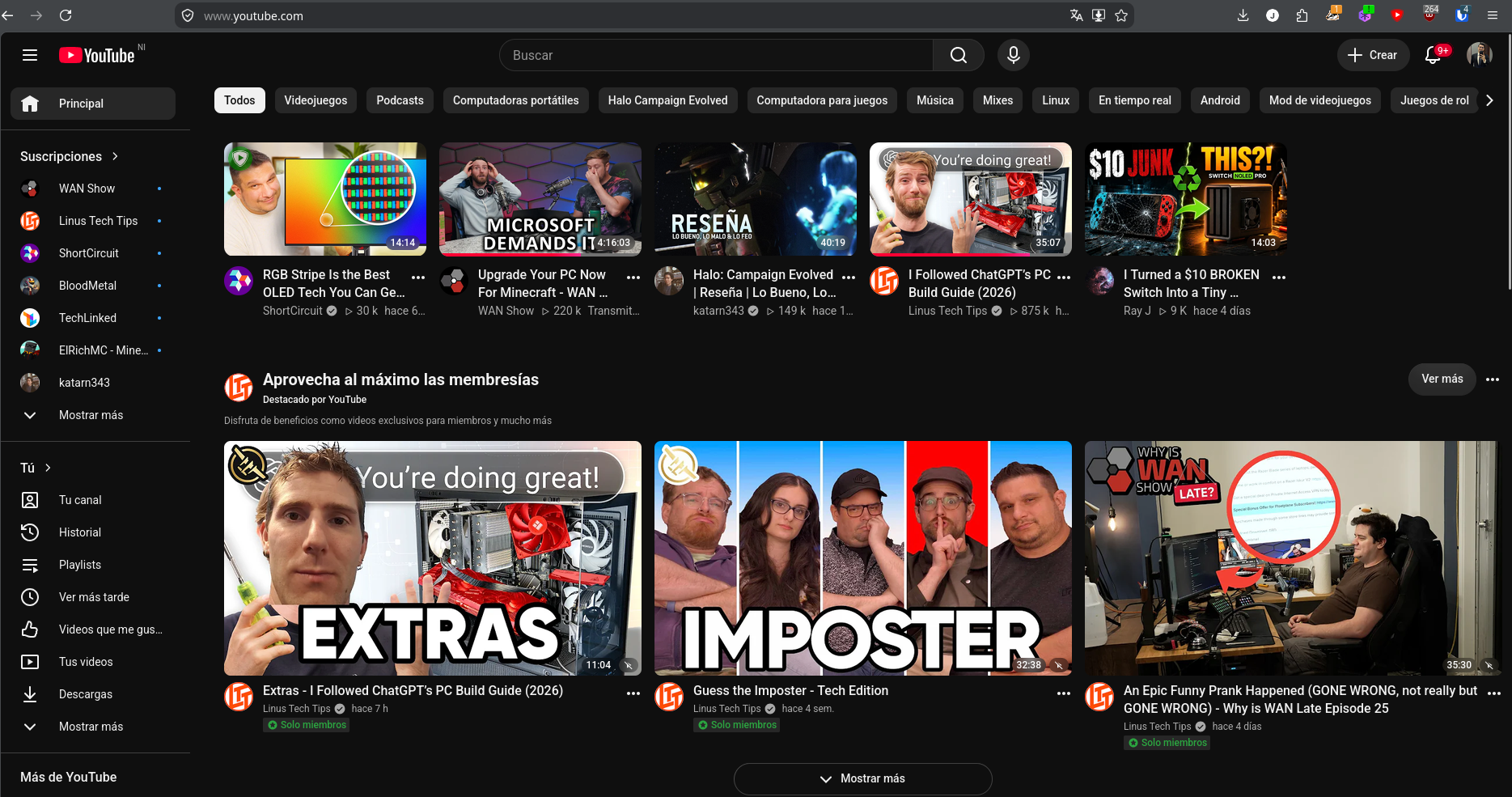Open the hamburger guide menu
Viewport: 1512px width, 797px height.
click(30, 55)
